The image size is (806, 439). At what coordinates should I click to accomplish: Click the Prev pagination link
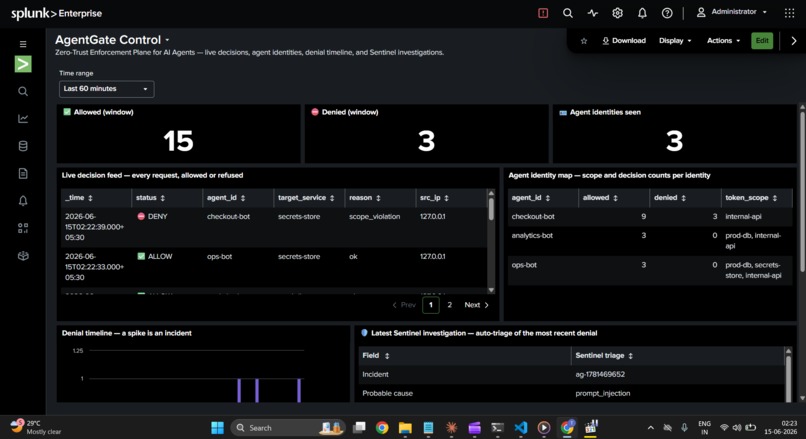tap(404, 305)
